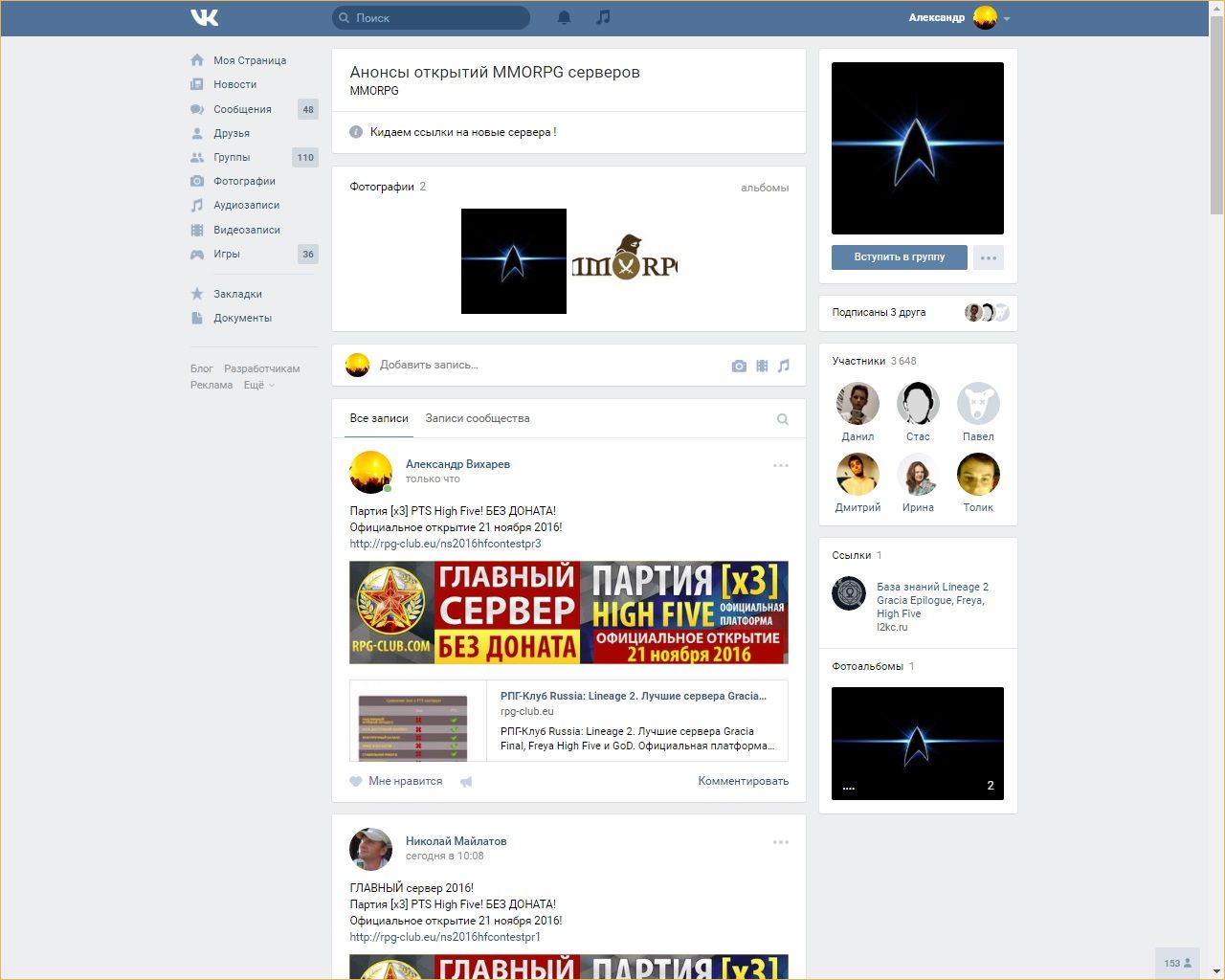This screenshot has width=1225, height=980.
Task: Click the Поиск search field
Action: (x=431, y=17)
